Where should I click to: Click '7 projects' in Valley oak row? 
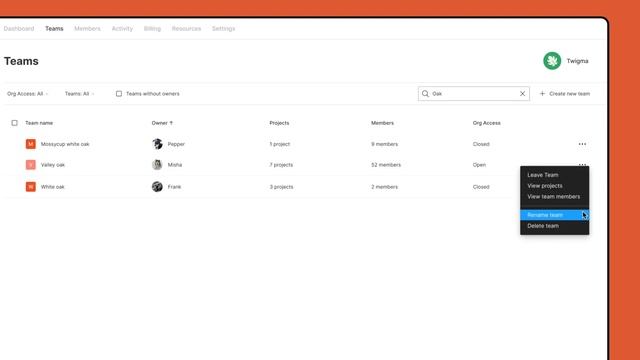[281, 164]
